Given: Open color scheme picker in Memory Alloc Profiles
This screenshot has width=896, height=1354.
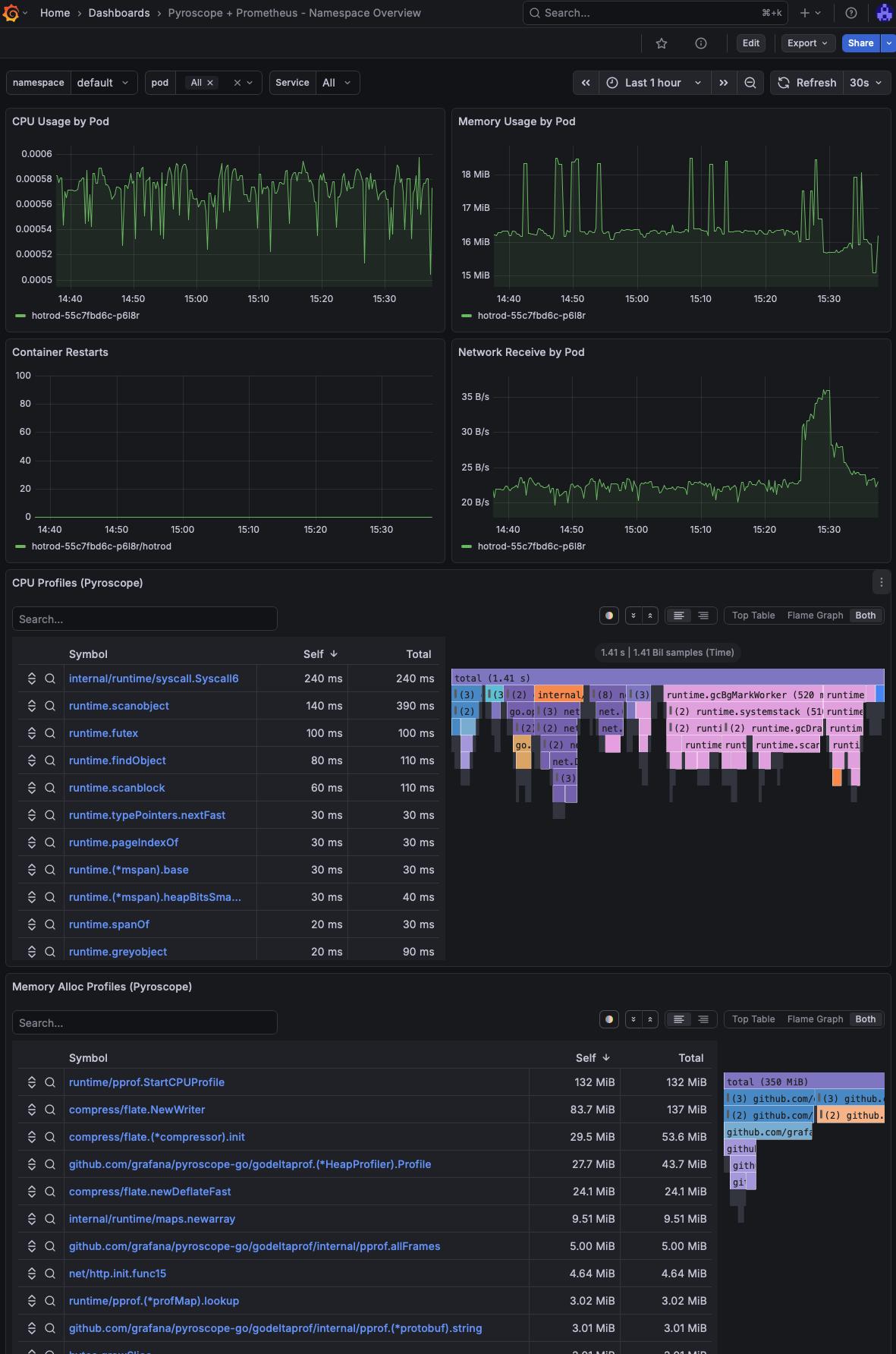Looking at the screenshot, I should pos(609,1019).
